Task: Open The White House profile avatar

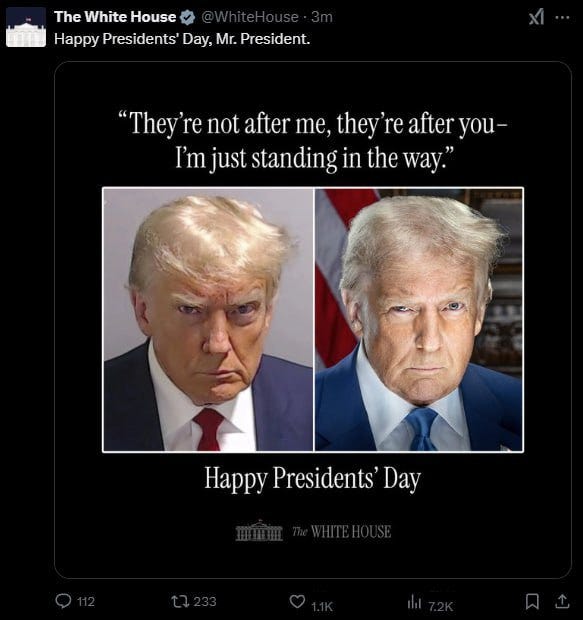Action: pos(26,27)
